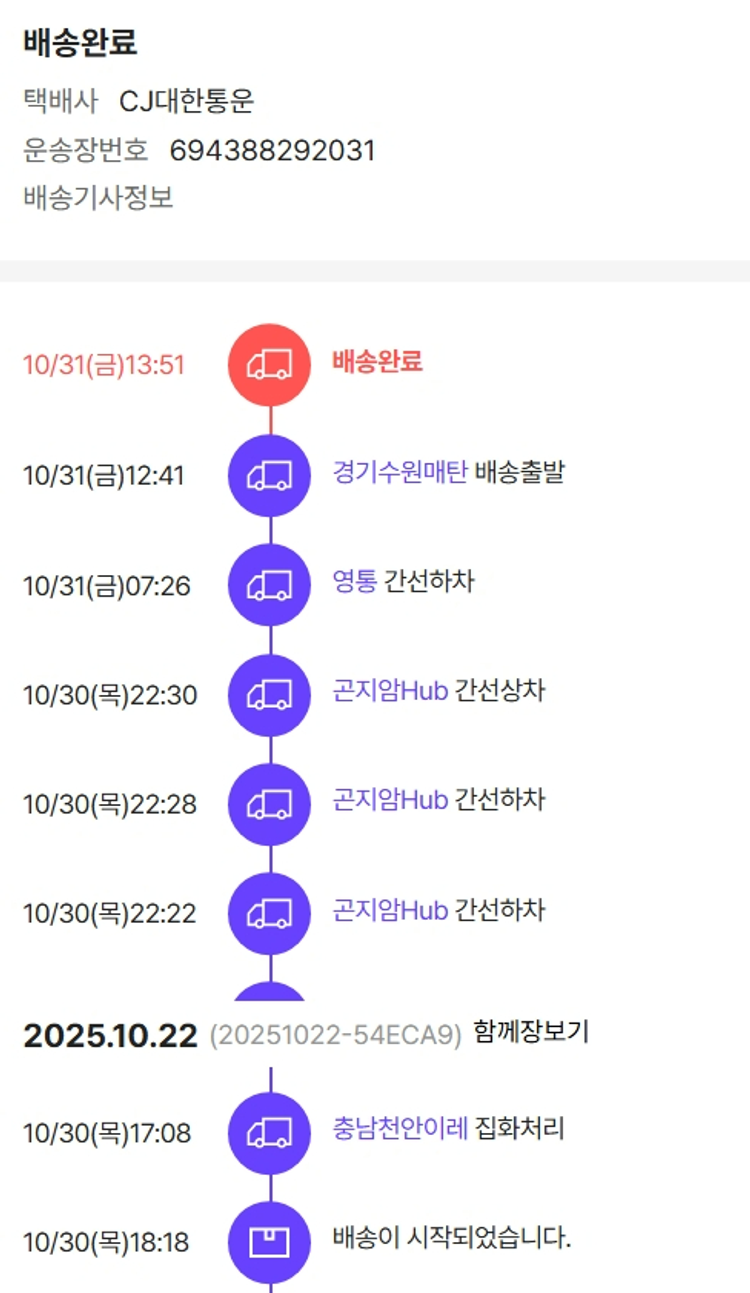
Task: Select the truck icon in the 22:28 row
Action: click(270, 804)
